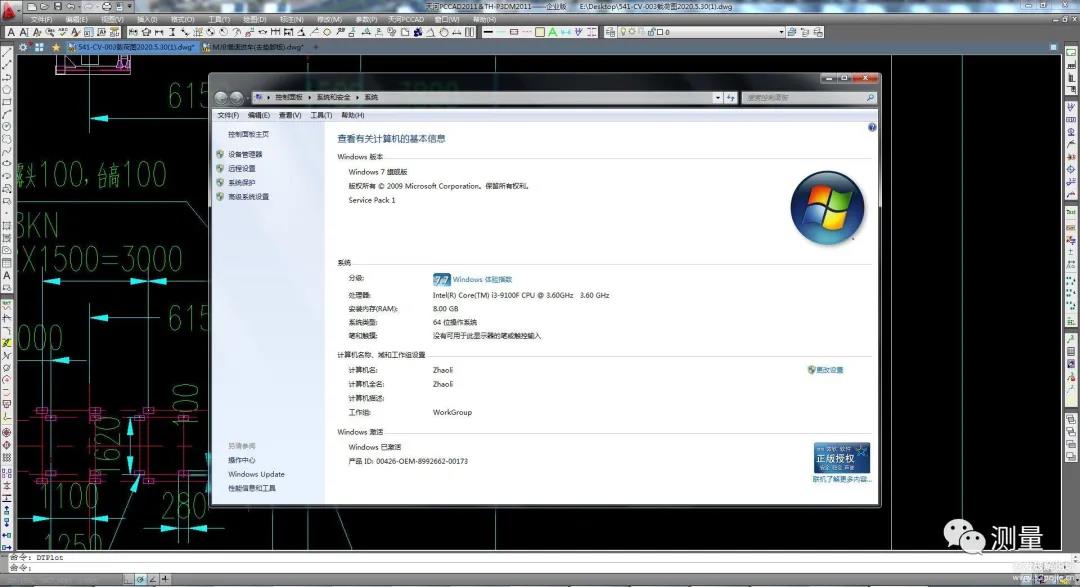Click the 正版授权 genuine software badge
The height and width of the screenshot is (587, 1080).
click(x=842, y=457)
